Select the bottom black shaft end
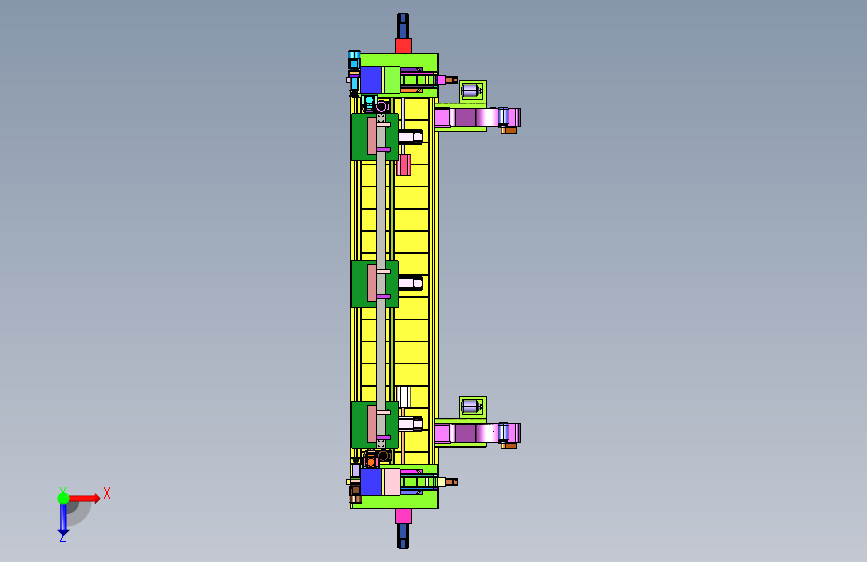Viewport: 867px width, 562px height. click(403, 536)
